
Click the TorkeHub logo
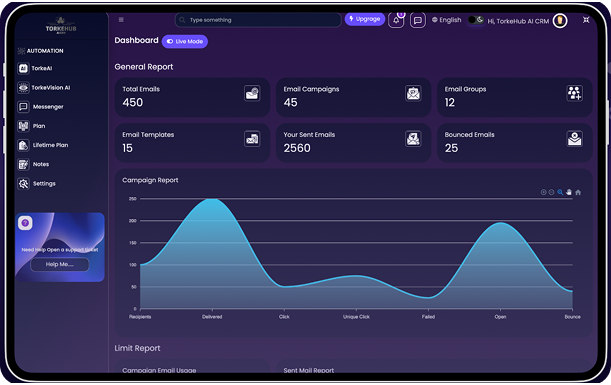(x=61, y=26)
